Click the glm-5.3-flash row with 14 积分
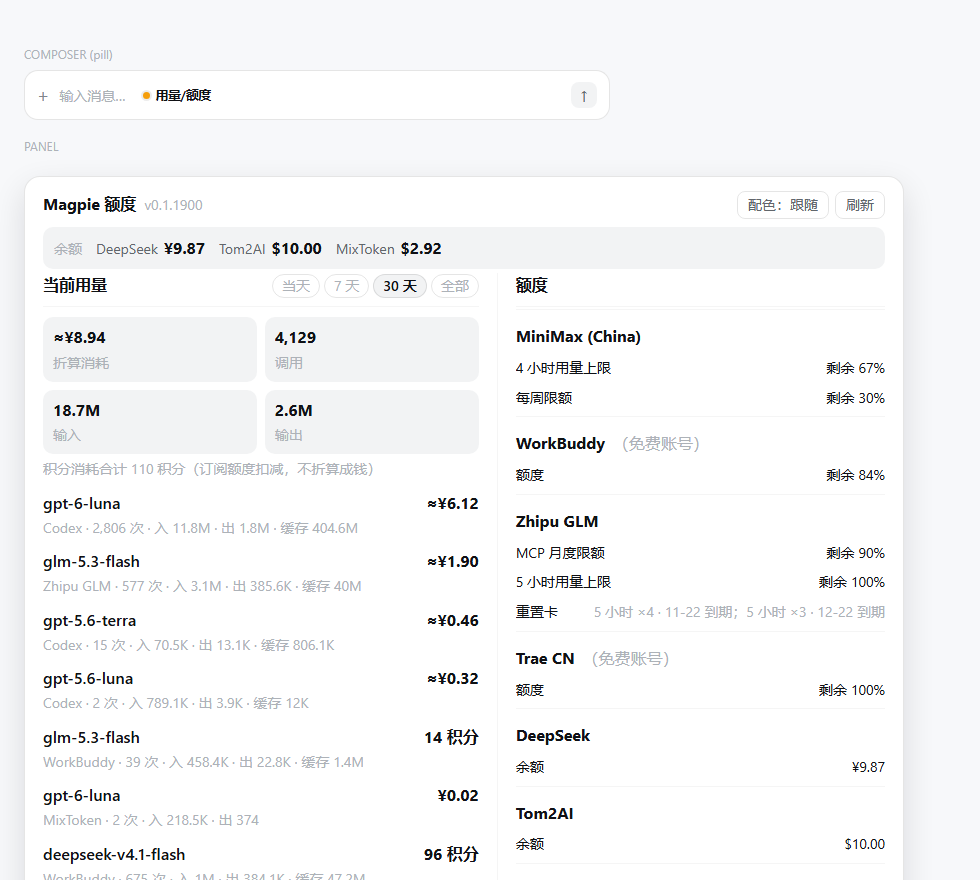 click(x=261, y=749)
